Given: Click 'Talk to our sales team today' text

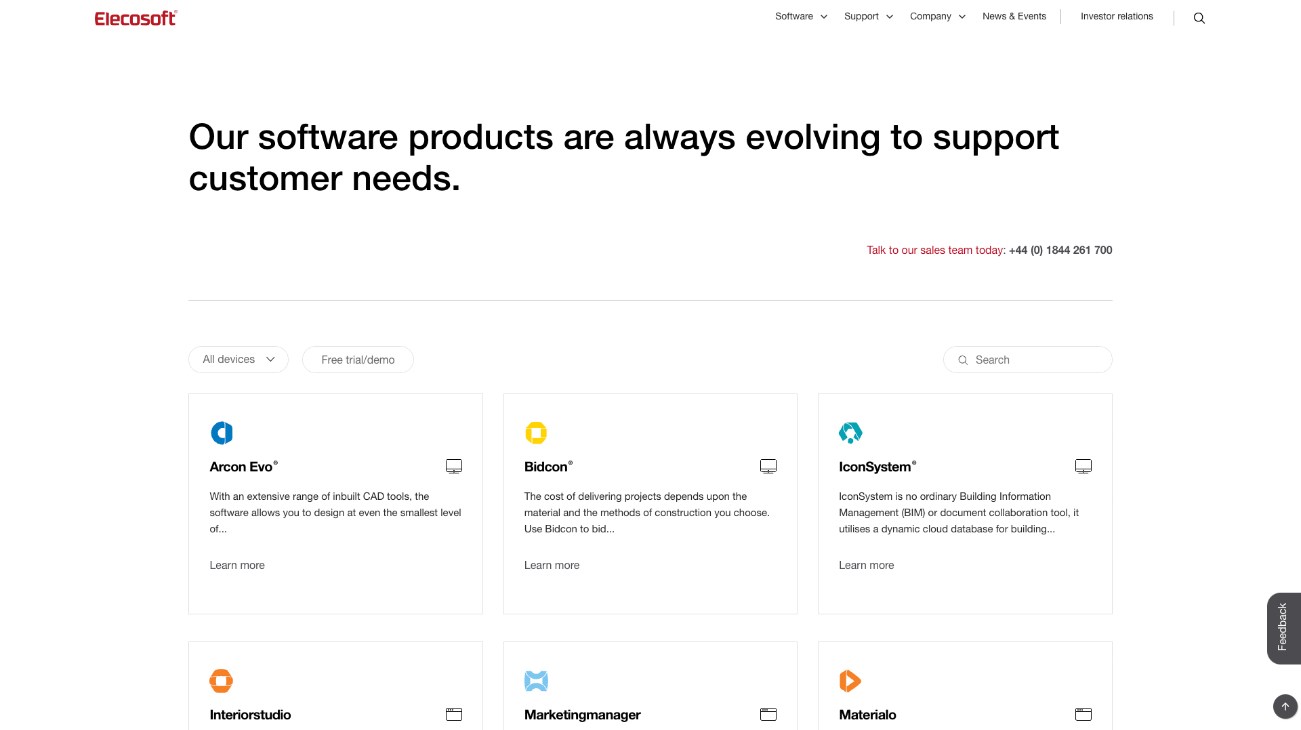Looking at the screenshot, I should click(935, 251).
